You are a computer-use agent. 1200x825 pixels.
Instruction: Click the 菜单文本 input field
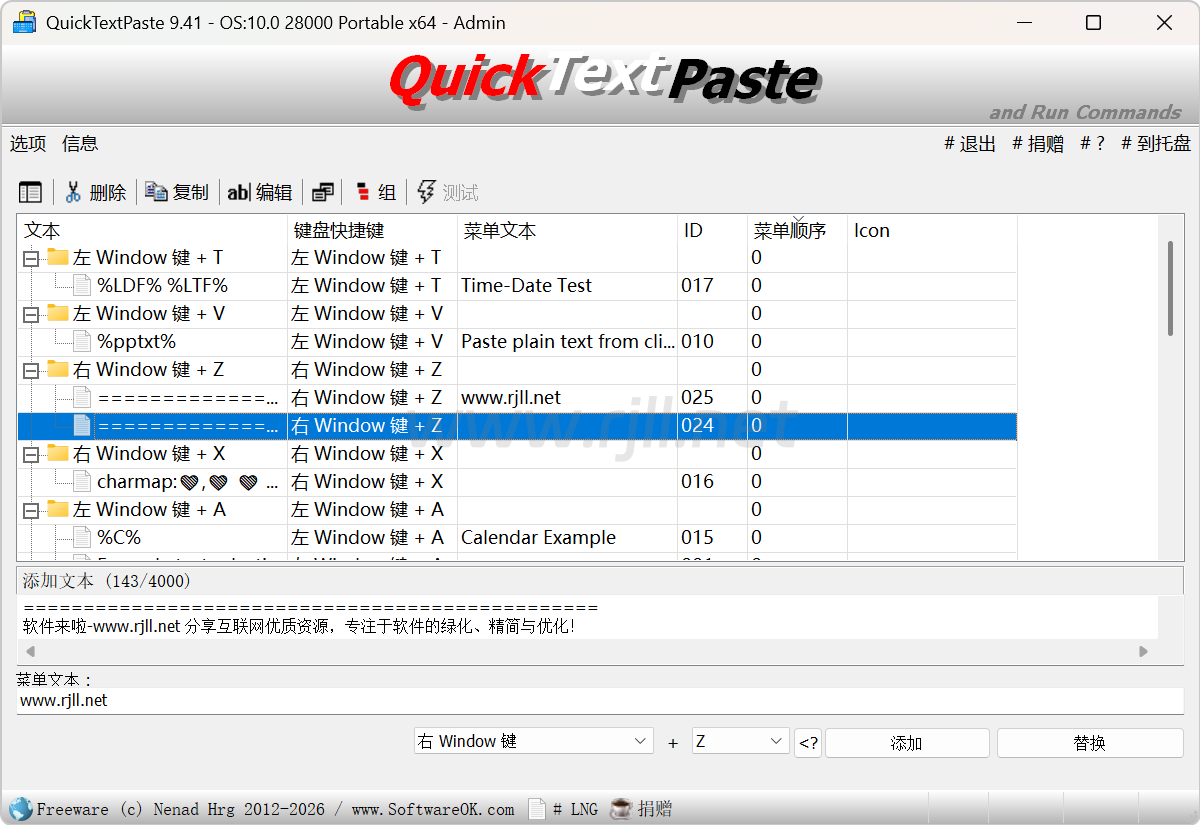(600, 701)
